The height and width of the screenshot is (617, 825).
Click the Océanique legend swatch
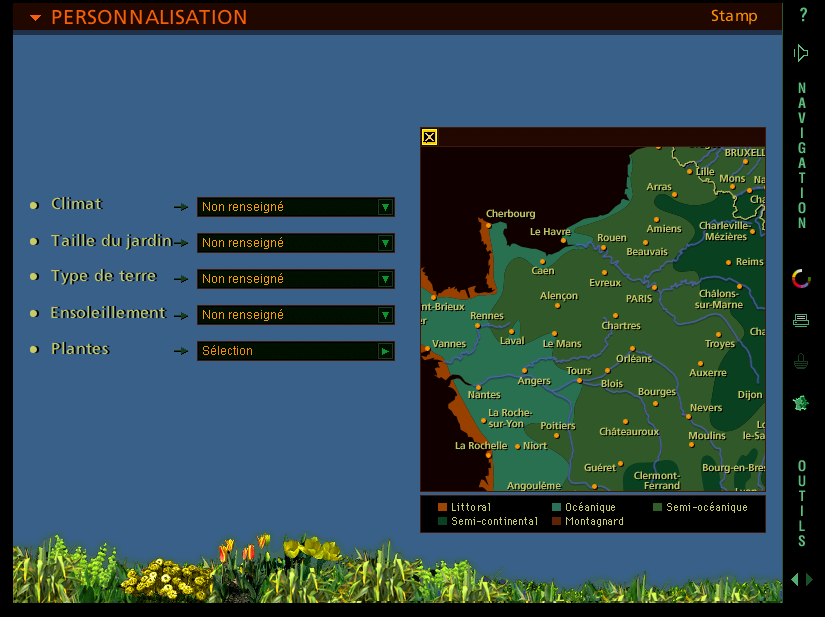(556, 507)
